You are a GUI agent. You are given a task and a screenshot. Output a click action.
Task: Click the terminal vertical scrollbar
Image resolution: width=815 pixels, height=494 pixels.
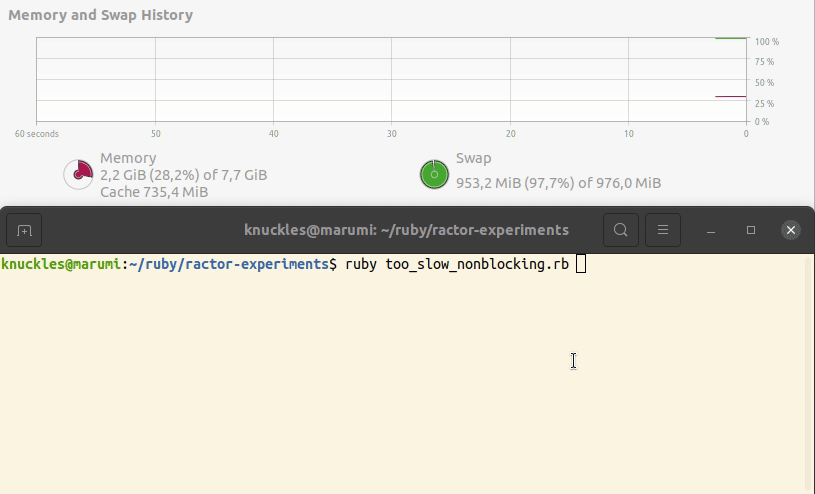pyautogui.click(x=810, y=374)
